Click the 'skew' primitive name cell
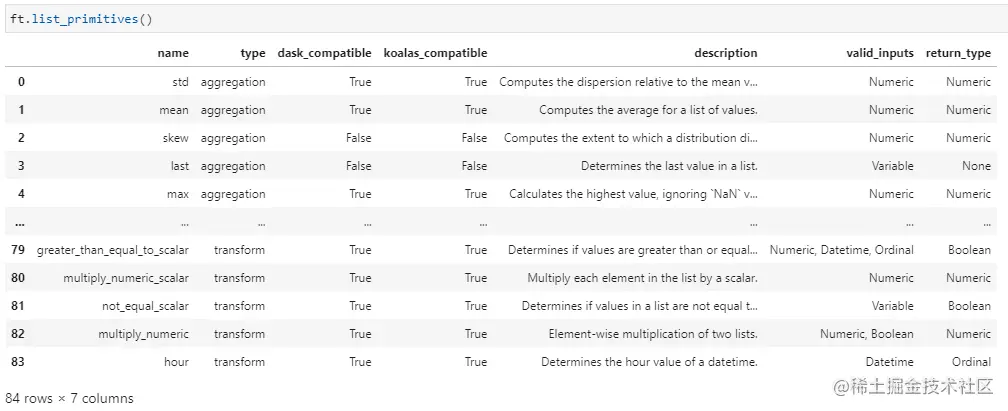Image resolution: width=1008 pixels, height=411 pixels. point(174,138)
